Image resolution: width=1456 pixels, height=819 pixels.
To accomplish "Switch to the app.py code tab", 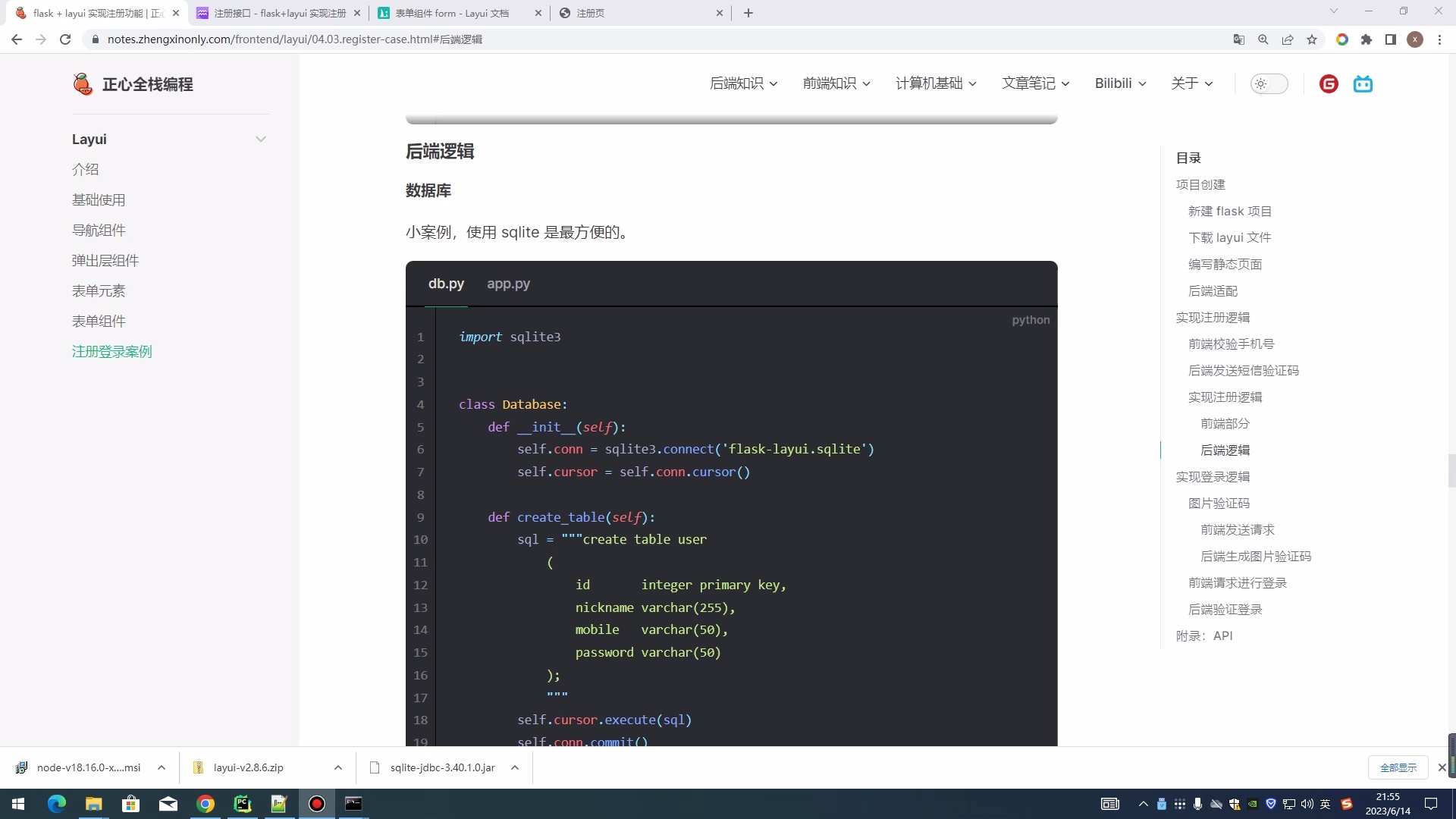I will (508, 284).
